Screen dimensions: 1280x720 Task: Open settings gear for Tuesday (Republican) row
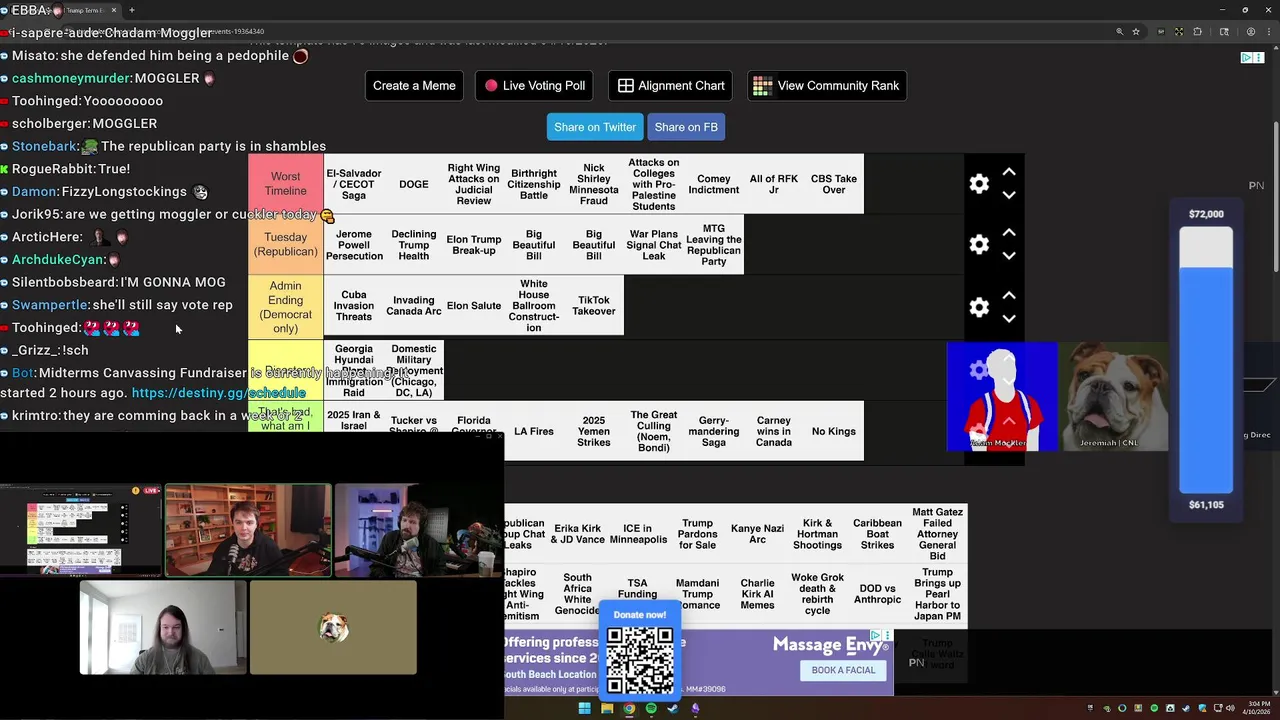click(979, 244)
